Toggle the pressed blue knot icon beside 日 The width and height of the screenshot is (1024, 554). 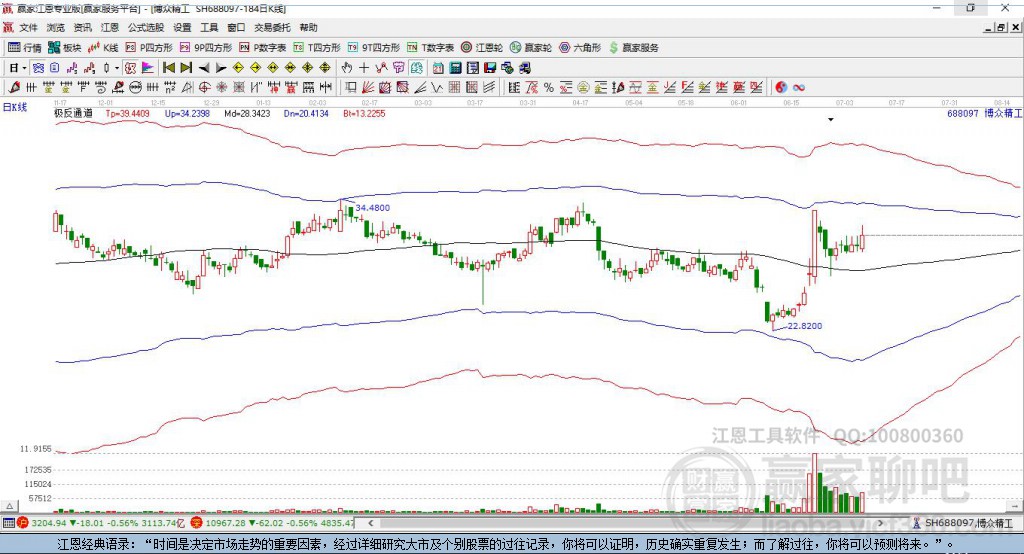[x=39, y=68]
